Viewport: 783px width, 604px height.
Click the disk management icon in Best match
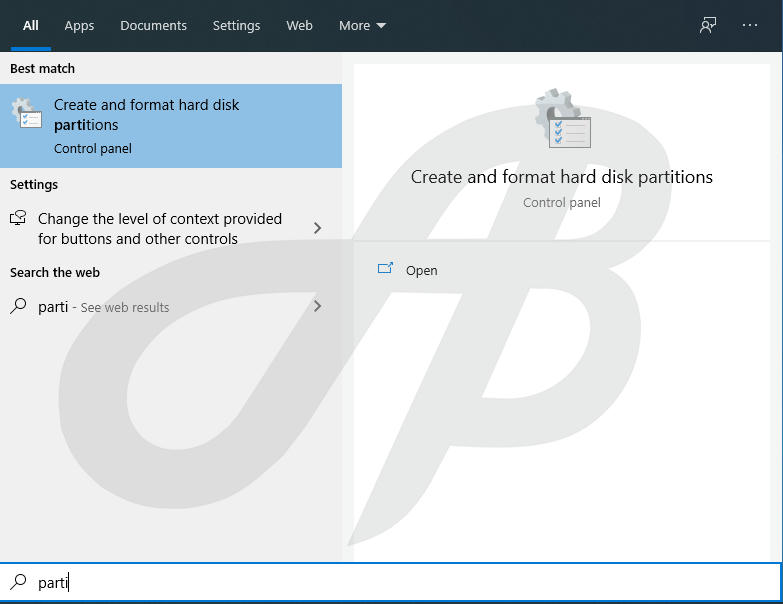point(27,114)
